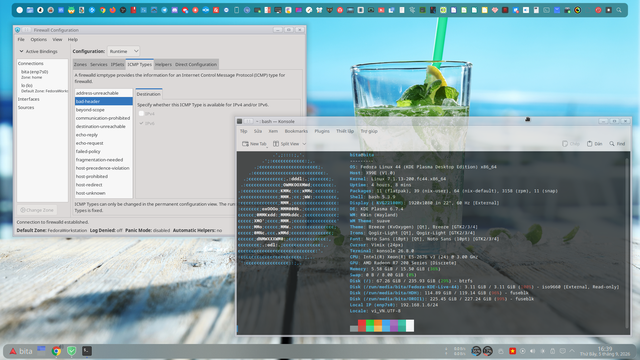Click Split View in Konsole toolbar
The height and width of the screenshot is (360, 640).
(286, 144)
